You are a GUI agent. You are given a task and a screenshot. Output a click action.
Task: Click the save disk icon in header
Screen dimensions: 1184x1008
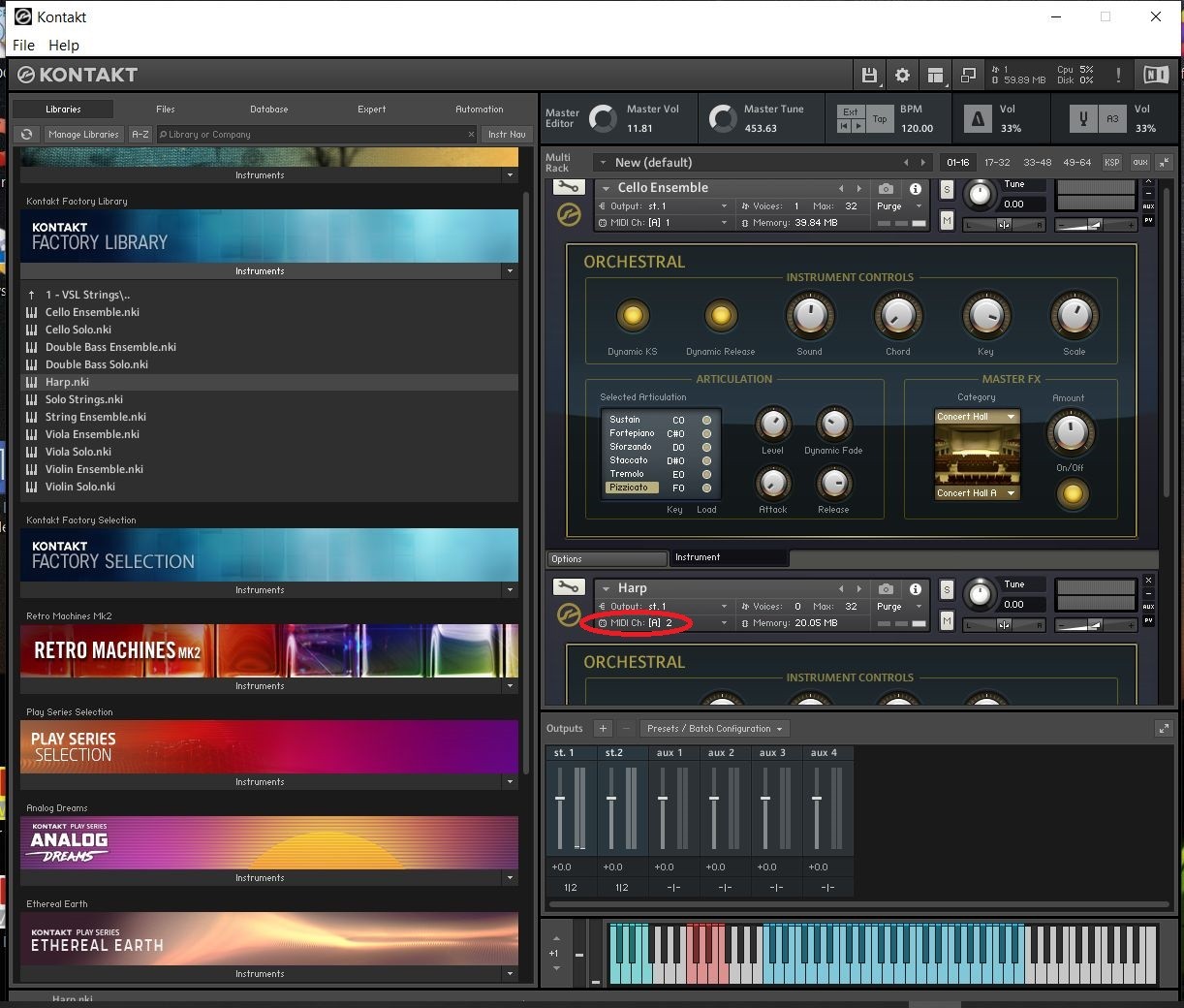pyautogui.click(x=869, y=76)
